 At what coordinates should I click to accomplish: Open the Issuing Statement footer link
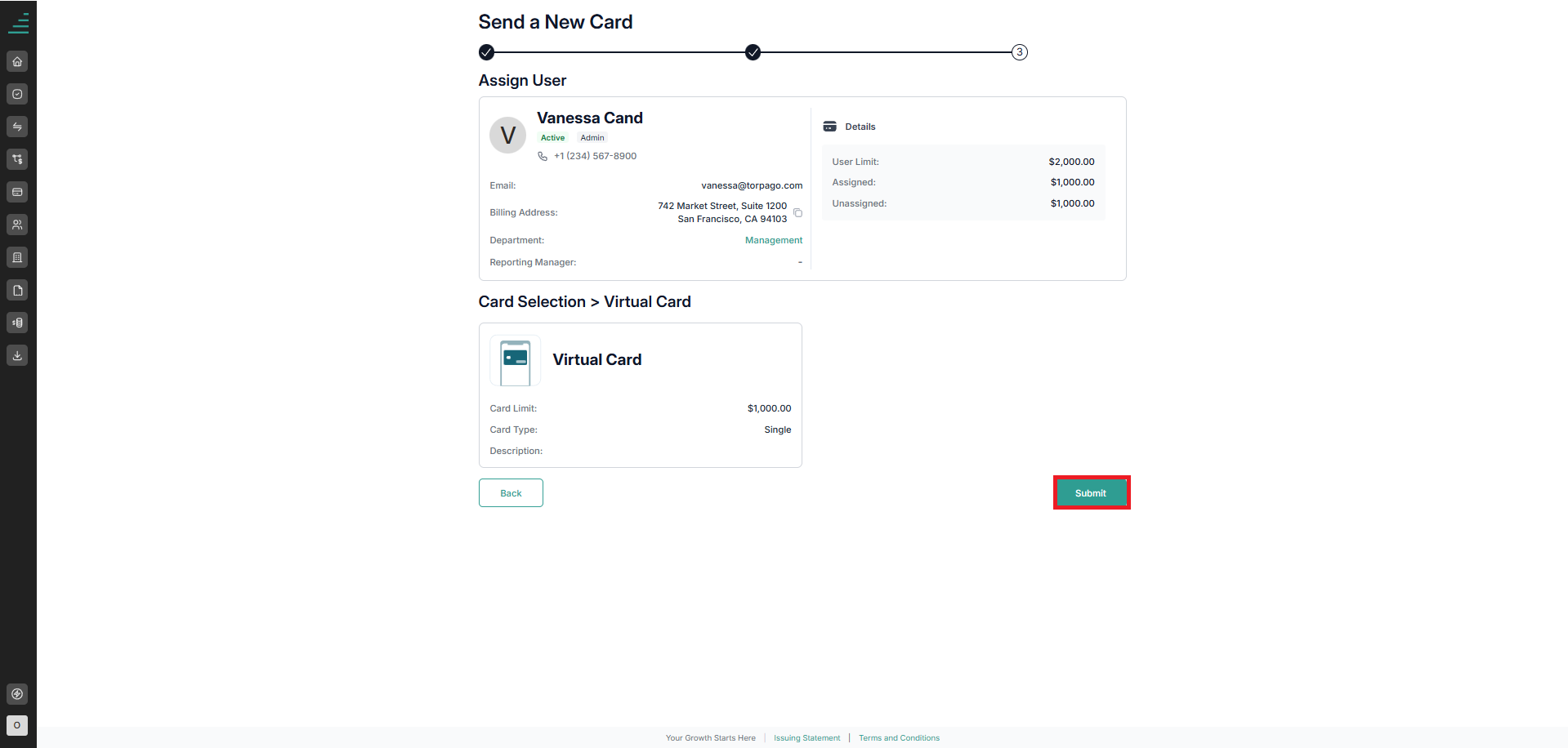(x=806, y=738)
